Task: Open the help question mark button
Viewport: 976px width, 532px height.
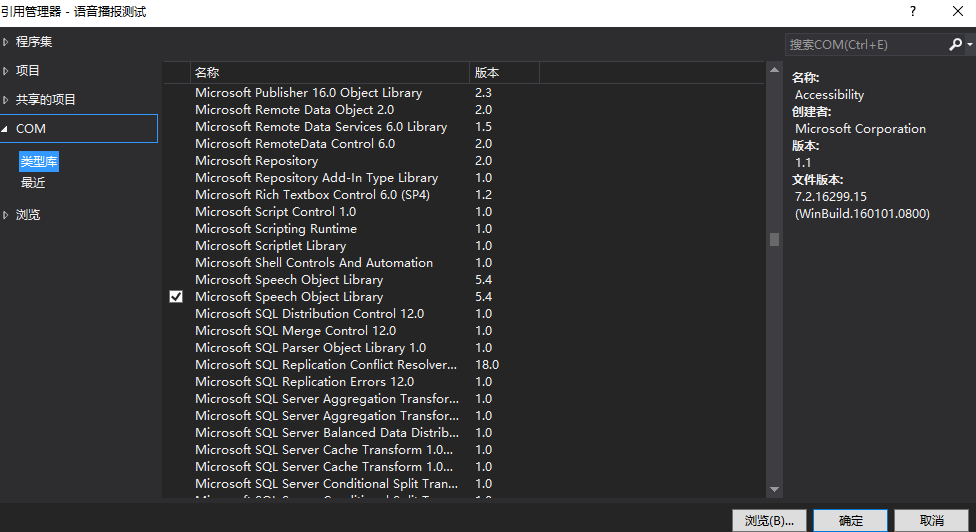Action: click(x=913, y=11)
